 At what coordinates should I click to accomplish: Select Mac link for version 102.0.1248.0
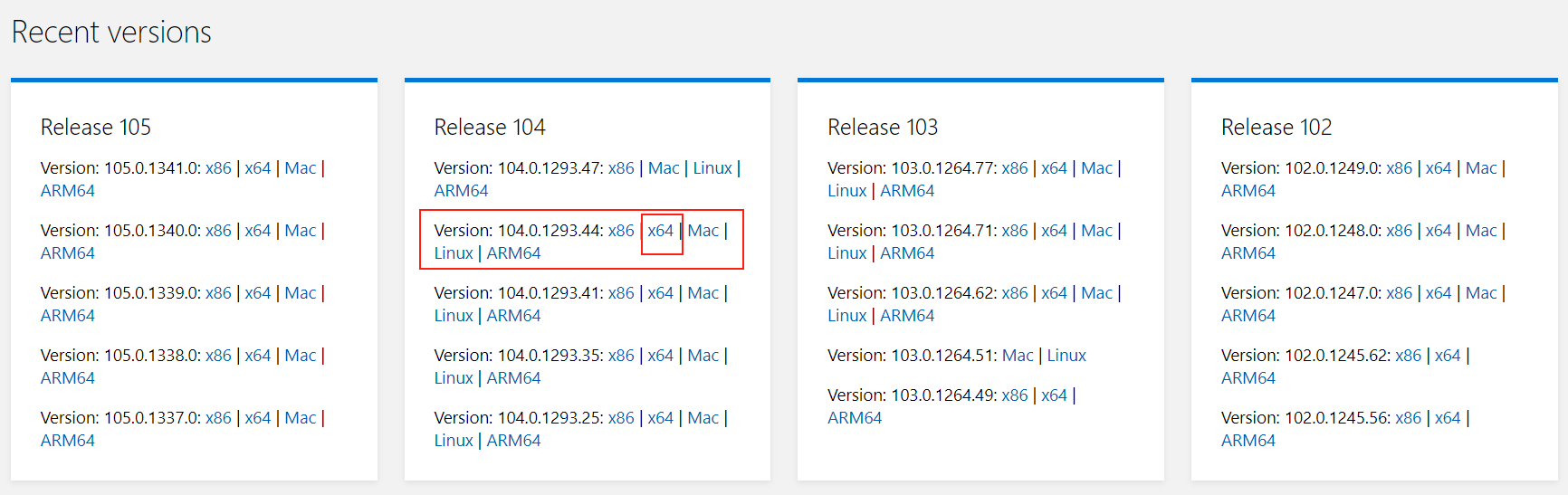[x=1481, y=231]
